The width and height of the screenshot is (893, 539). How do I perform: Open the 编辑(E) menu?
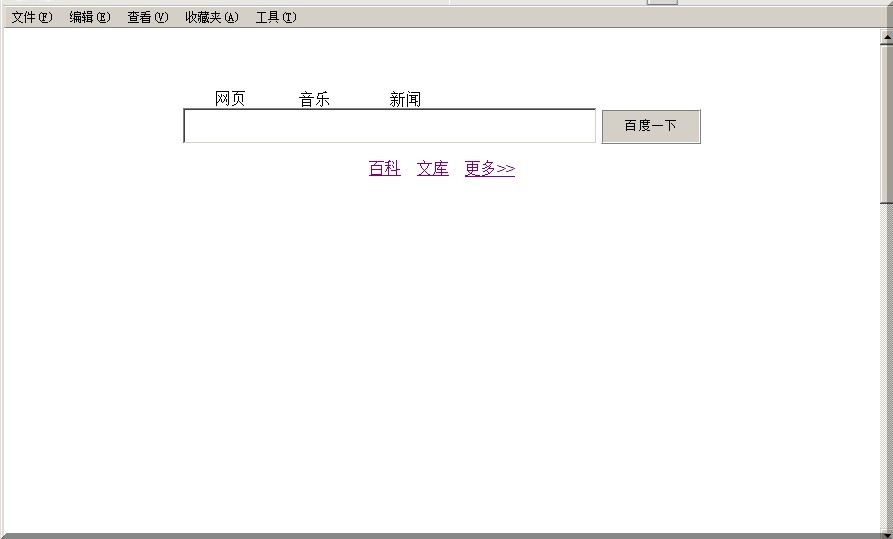point(89,17)
